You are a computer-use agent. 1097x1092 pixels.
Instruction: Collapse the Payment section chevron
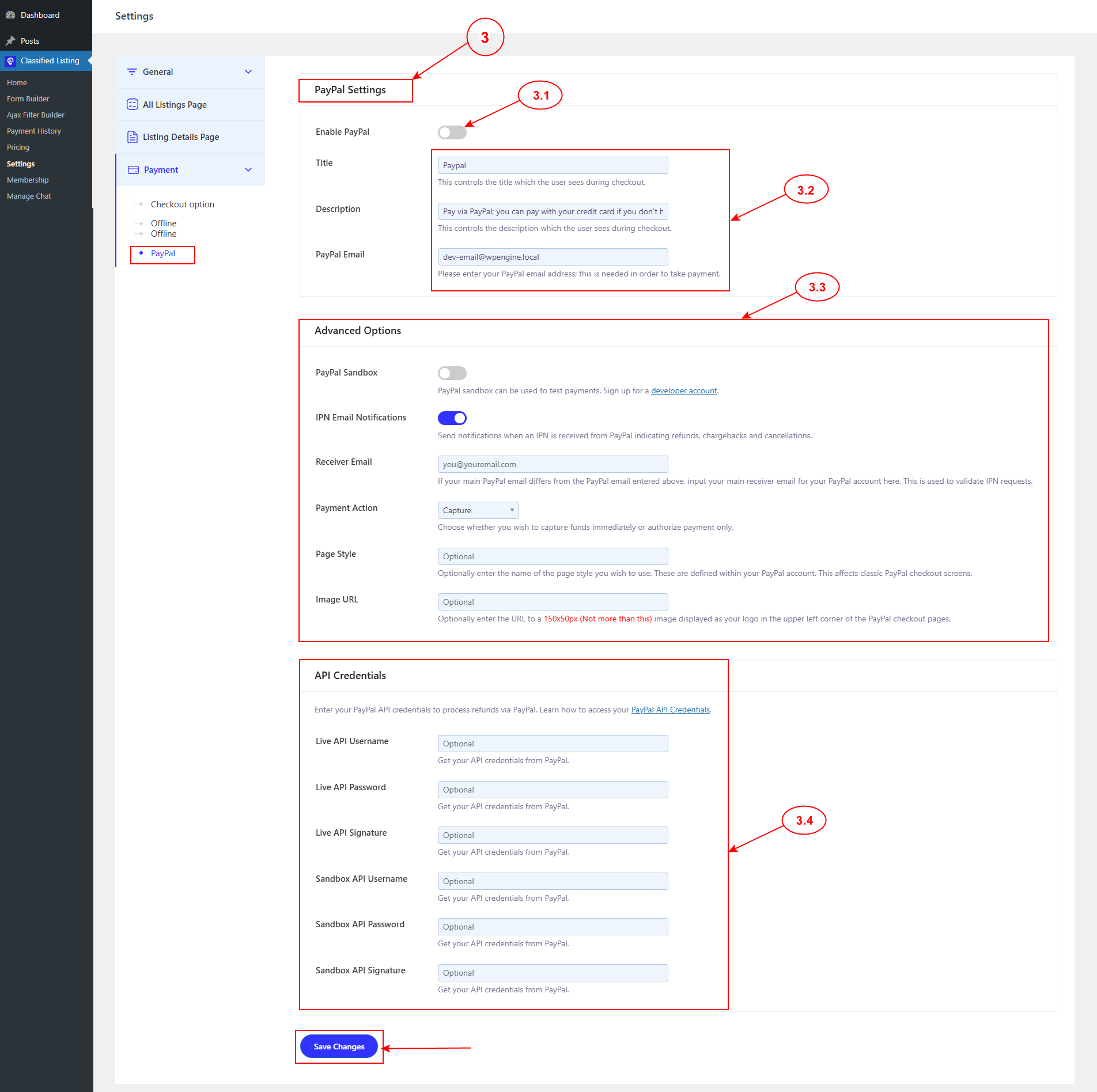tap(248, 170)
